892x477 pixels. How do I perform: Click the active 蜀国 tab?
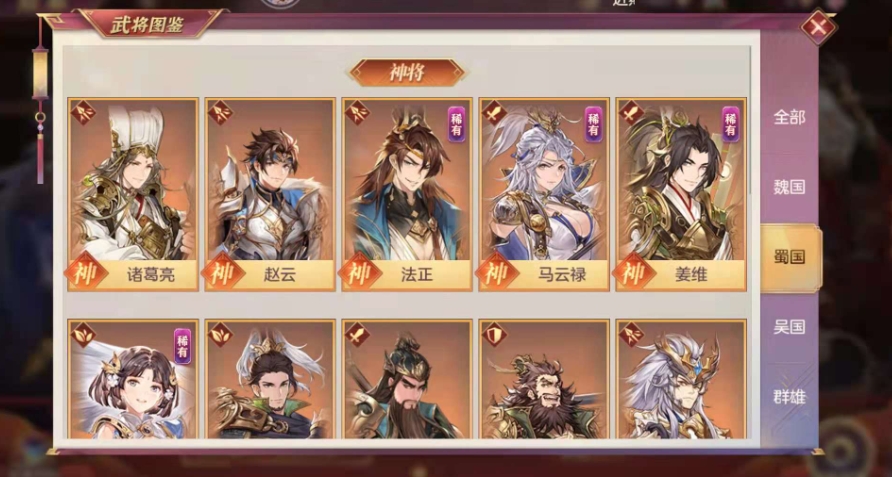pyautogui.click(x=791, y=257)
